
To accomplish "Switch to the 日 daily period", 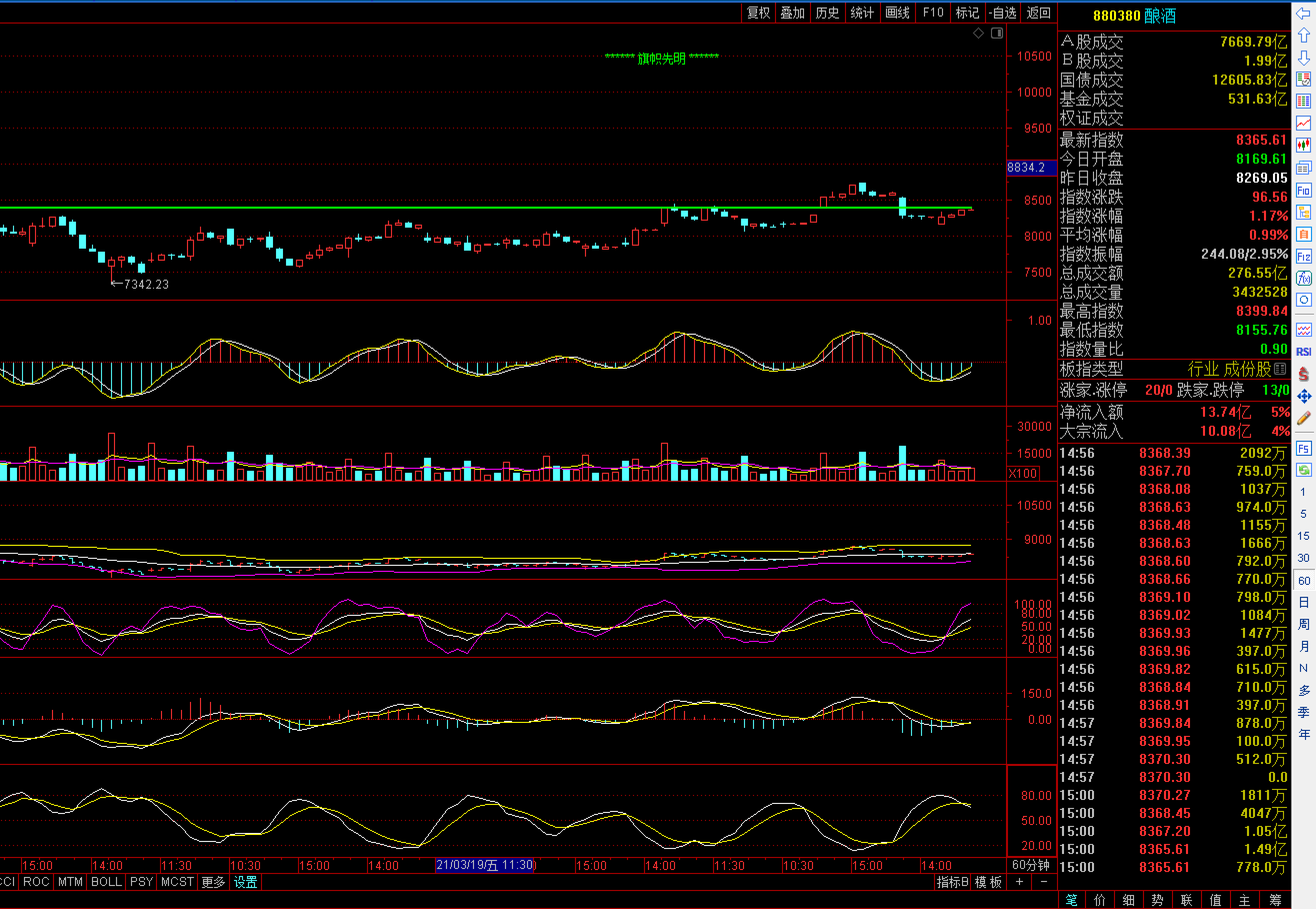I will [x=1303, y=602].
